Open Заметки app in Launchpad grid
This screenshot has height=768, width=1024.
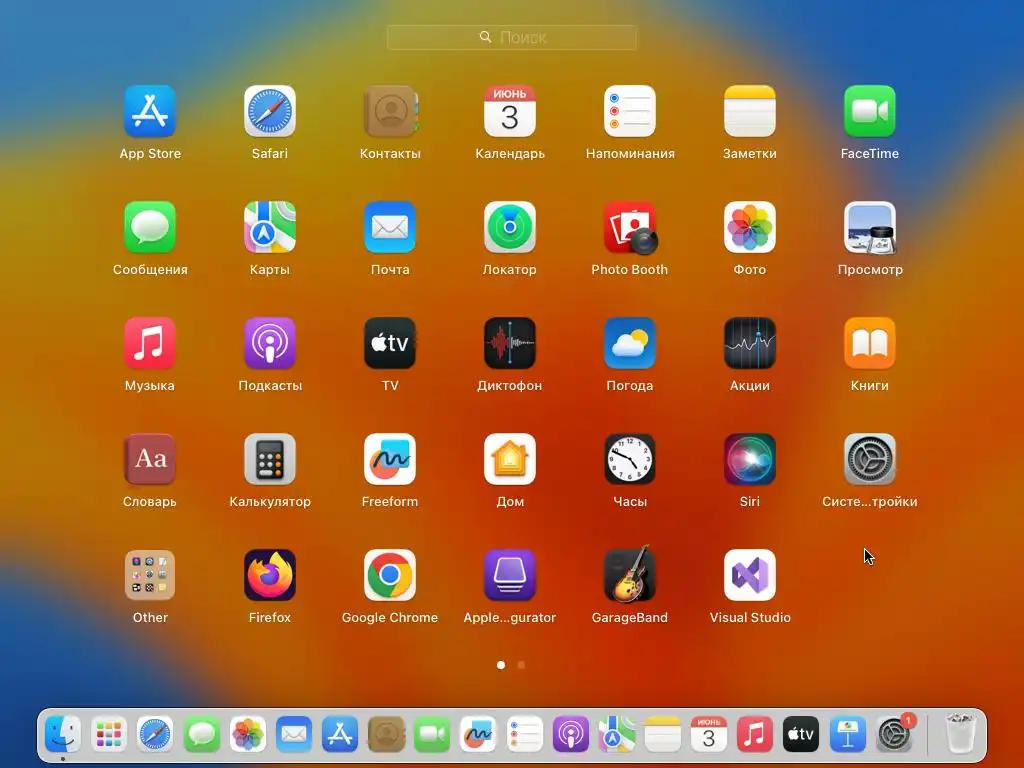coord(750,111)
